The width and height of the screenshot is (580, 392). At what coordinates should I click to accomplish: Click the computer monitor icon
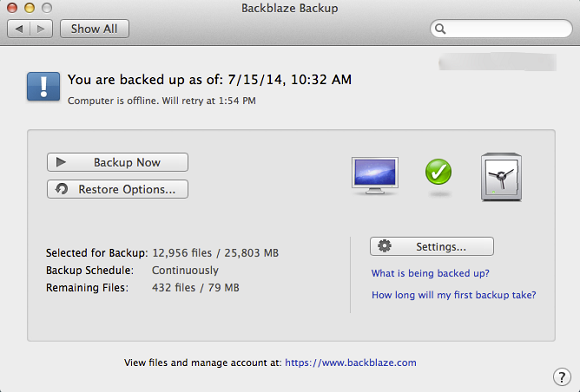pyautogui.click(x=375, y=176)
